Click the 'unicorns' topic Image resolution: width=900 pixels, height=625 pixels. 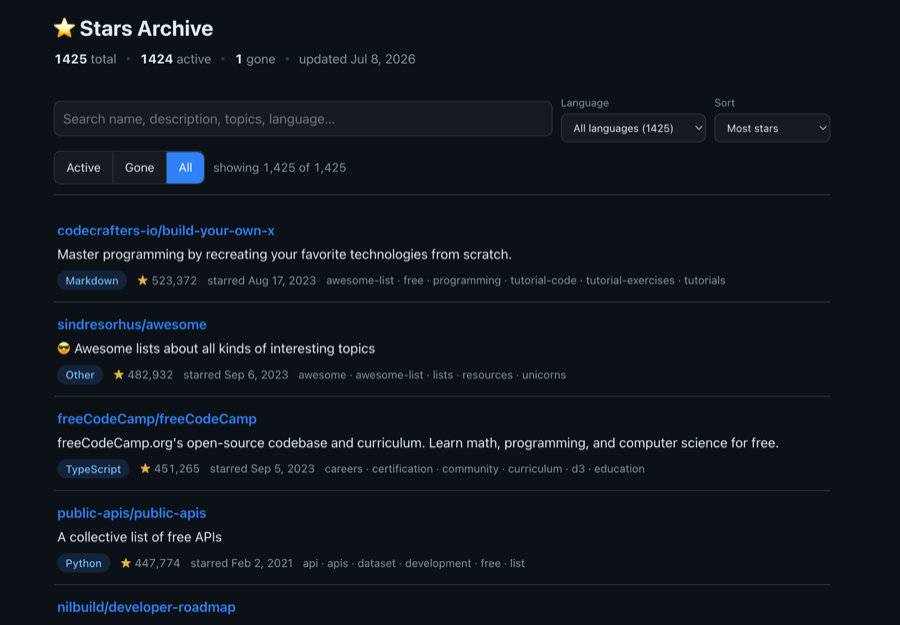tap(544, 374)
